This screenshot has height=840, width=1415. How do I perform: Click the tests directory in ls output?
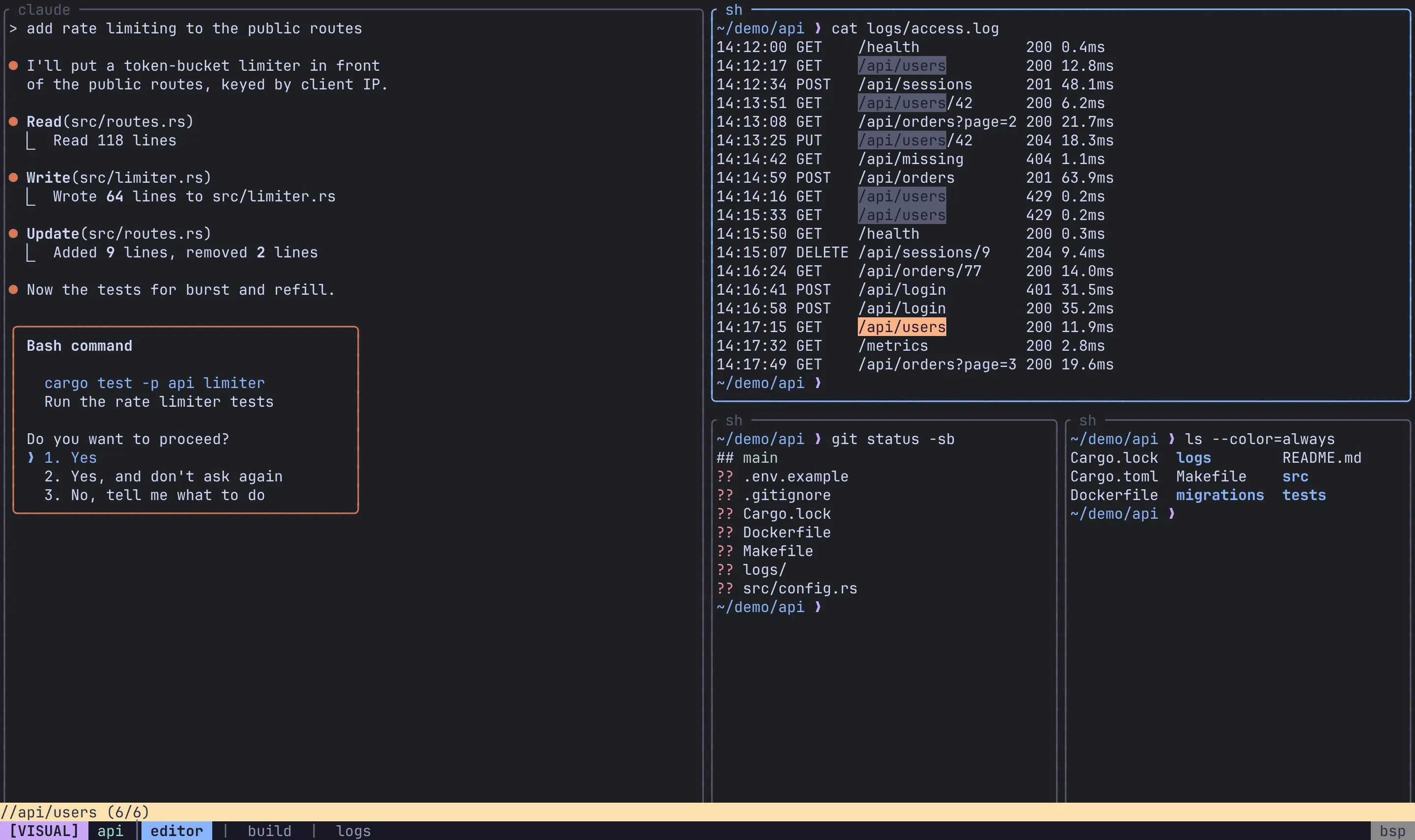(1304, 495)
